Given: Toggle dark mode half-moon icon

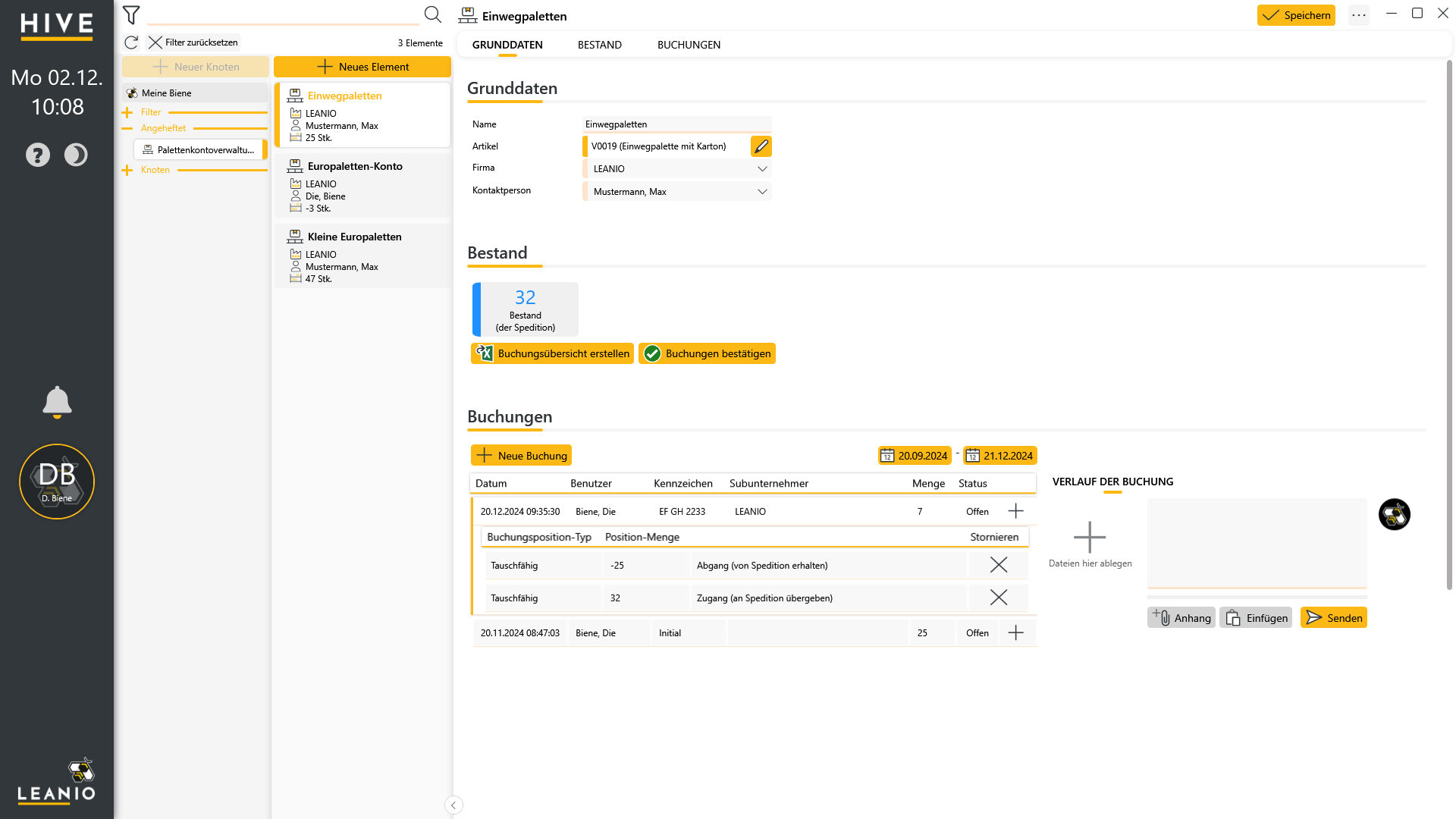Looking at the screenshot, I should pos(76,155).
